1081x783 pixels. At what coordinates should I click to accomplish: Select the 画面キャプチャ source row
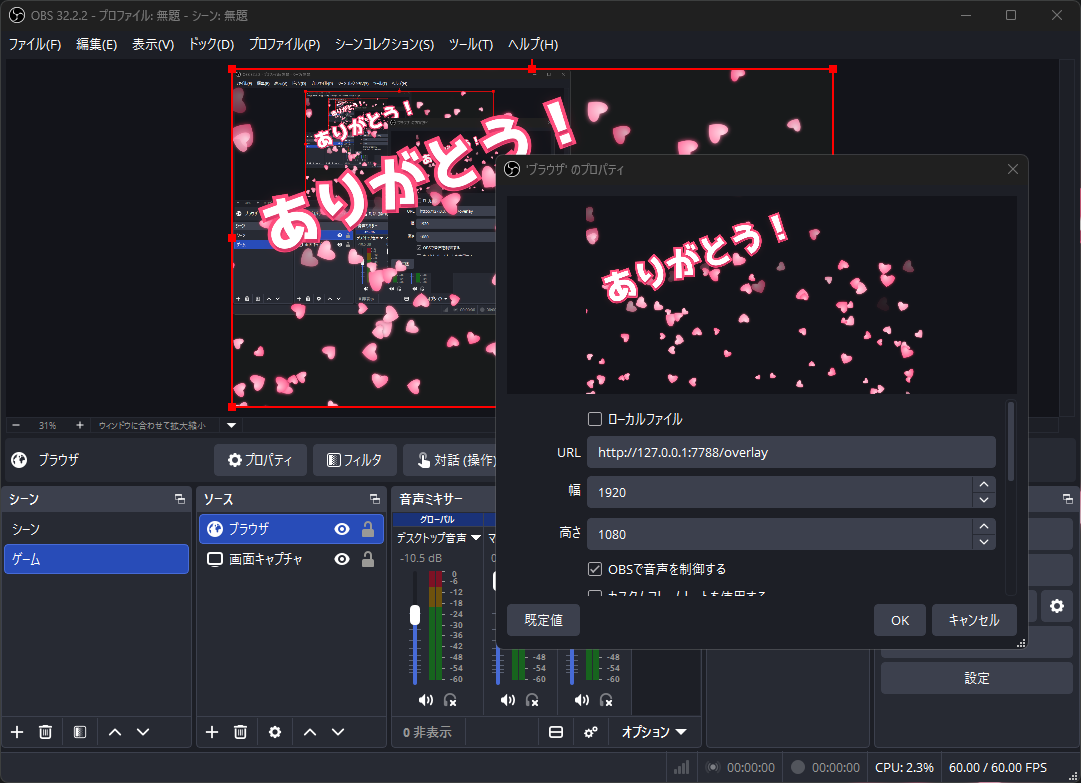(291, 559)
